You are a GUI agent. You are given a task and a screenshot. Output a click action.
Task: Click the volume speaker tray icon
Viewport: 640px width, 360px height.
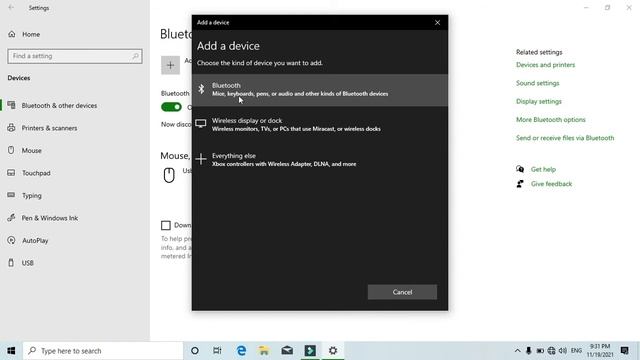(x=563, y=351)
